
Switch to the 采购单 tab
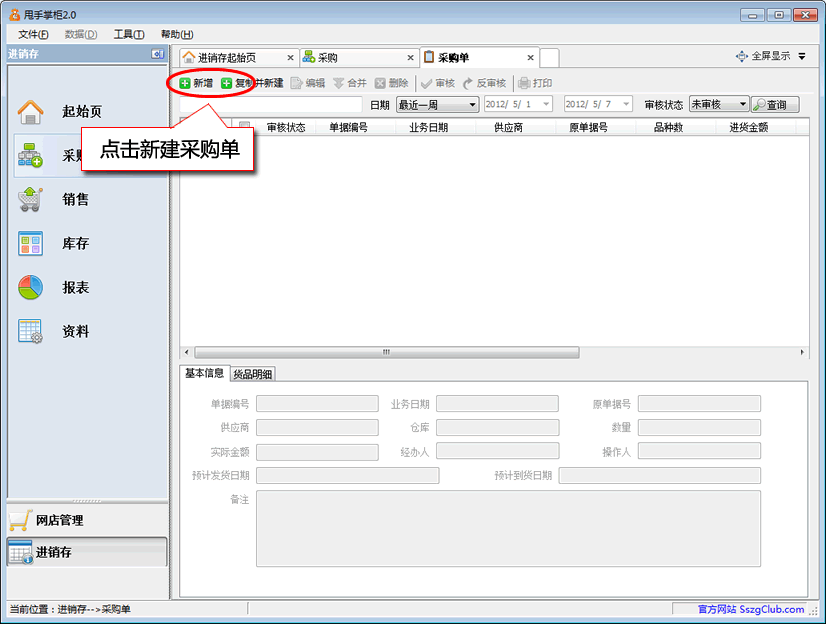click(479, 57)
